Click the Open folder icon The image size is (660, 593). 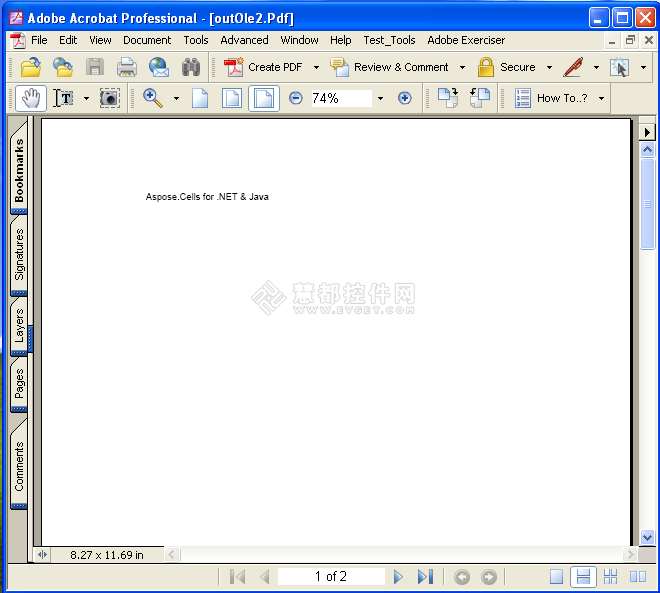tap(31, 67)
